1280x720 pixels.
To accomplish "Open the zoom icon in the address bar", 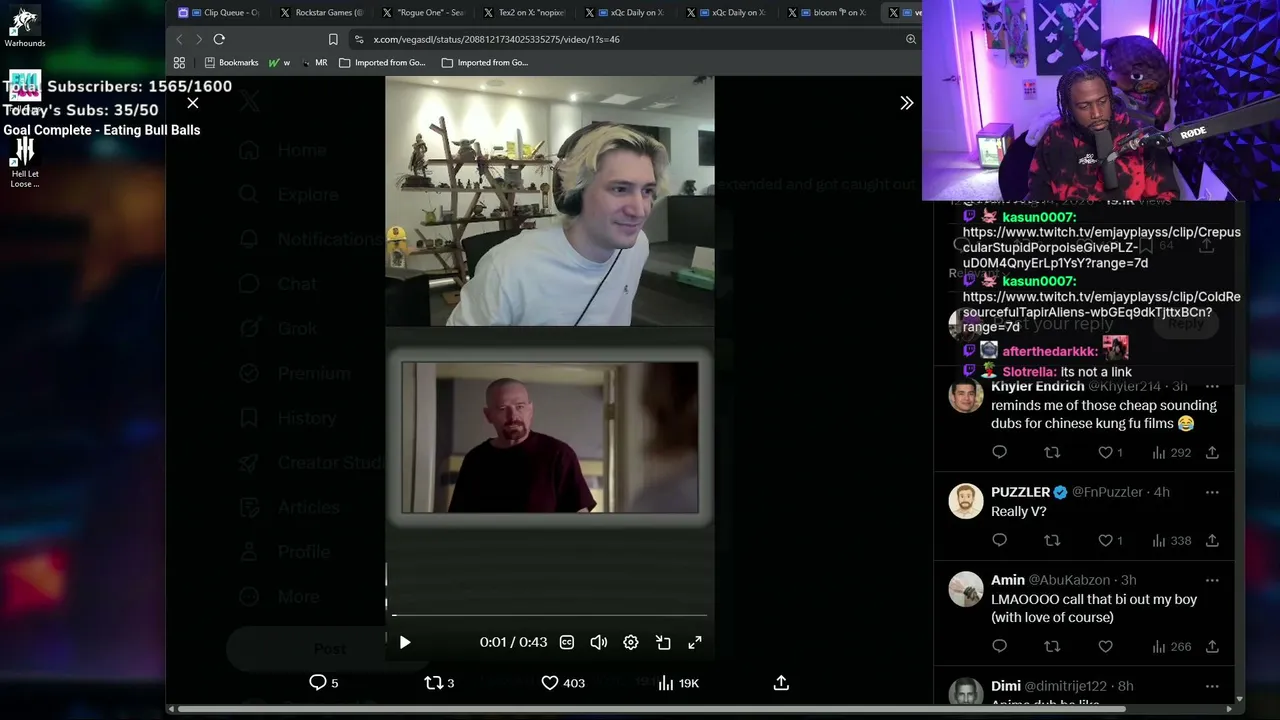I will pos(911,39).
